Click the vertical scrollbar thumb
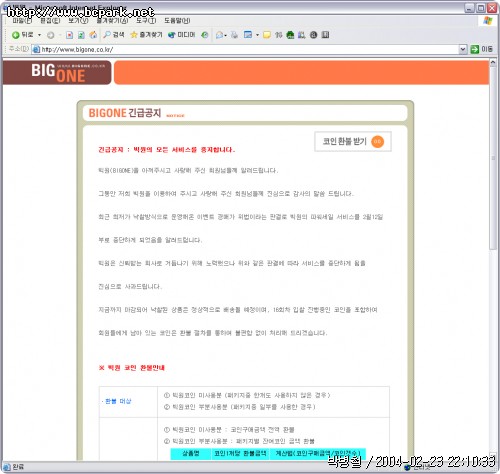The height and width of the screenshot is (474, 500). 493,158
